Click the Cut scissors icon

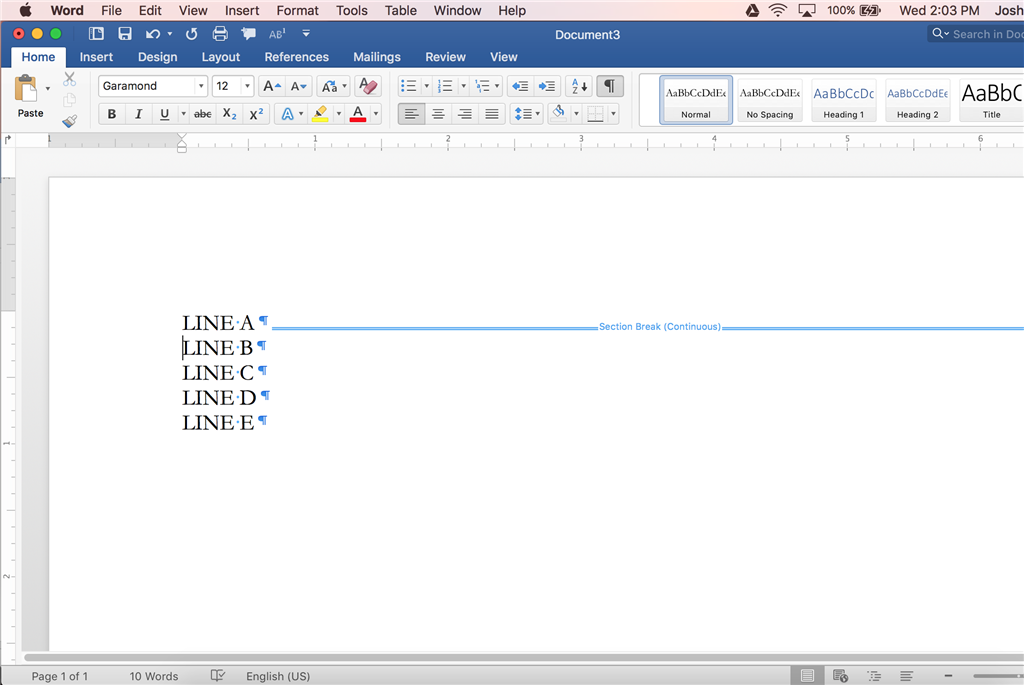click(x=69, y=80)
